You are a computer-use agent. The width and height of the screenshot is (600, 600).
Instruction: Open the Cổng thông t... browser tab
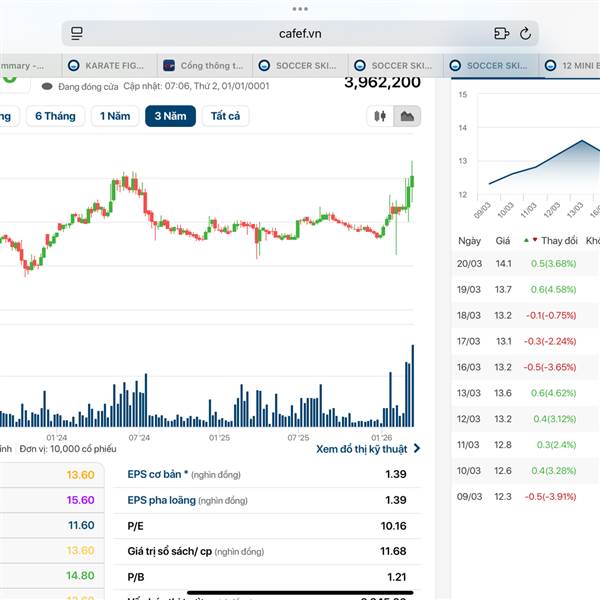tap(205, 65)
